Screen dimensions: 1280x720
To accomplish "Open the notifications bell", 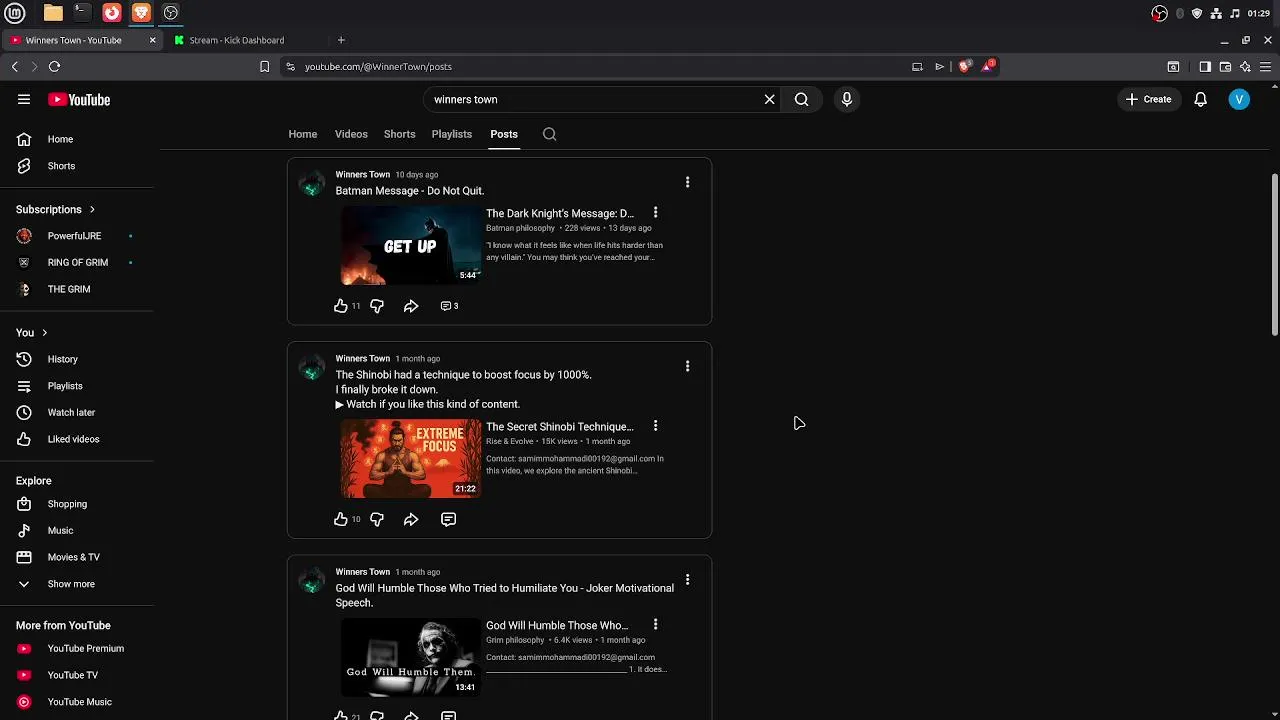I will tap(1200, 99).
